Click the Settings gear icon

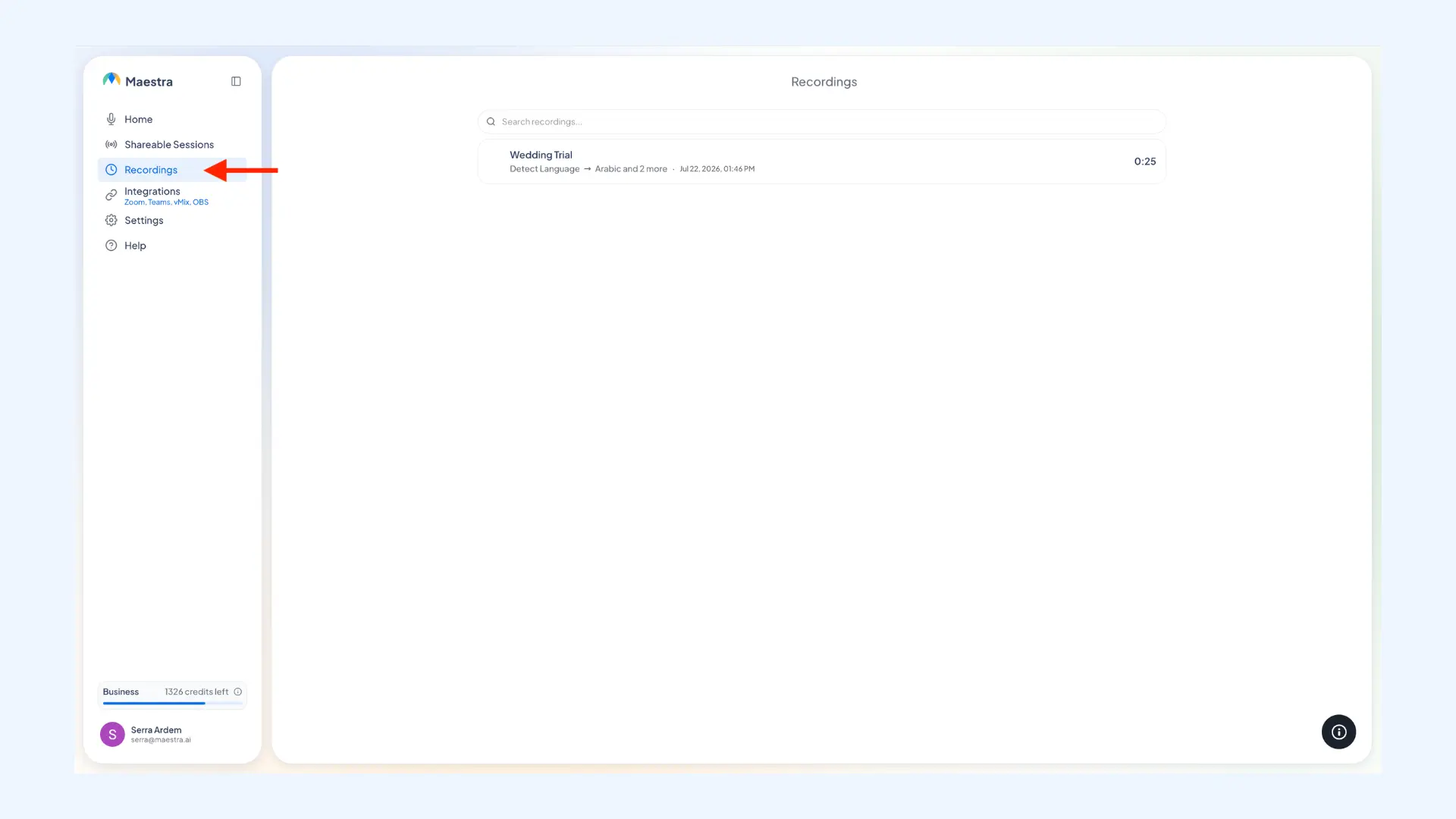click(111, 220)
